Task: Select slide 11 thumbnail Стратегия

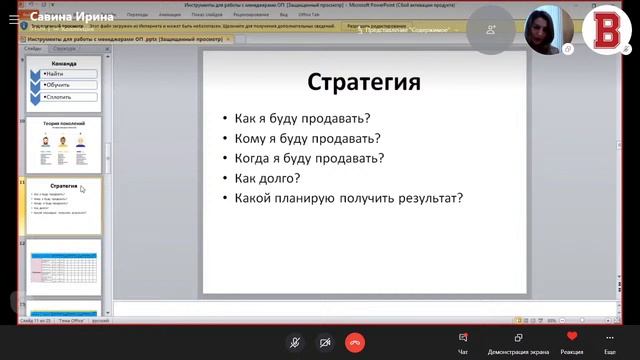Action: (x=64, y=206)
